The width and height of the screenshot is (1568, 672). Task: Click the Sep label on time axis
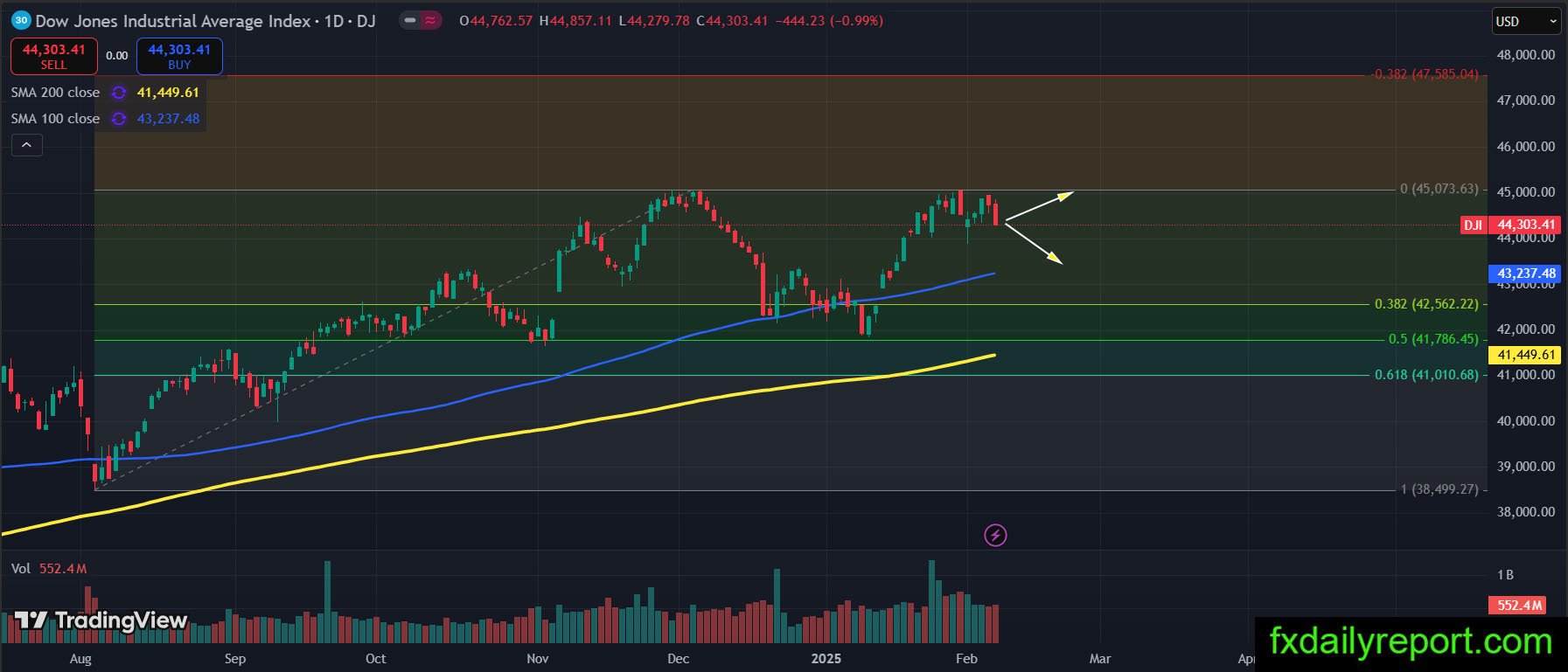235,659
